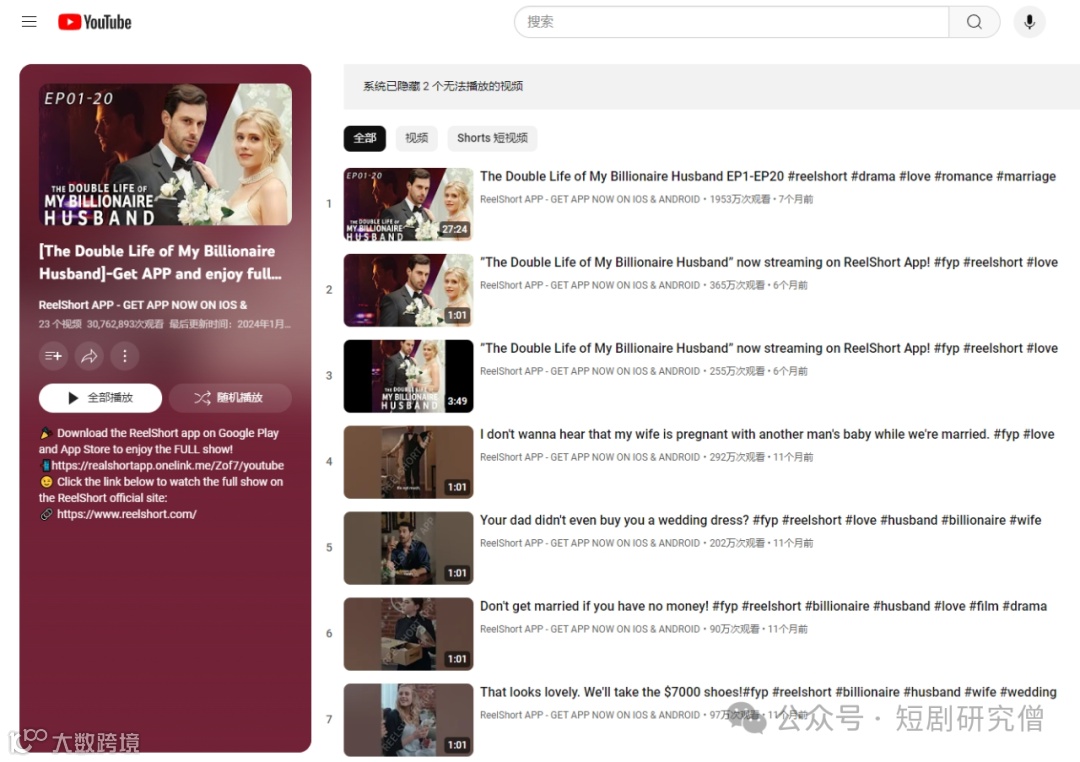1080x762 pixels.
Task: Share the playlist using arrow icon
Action: point(89,356)
